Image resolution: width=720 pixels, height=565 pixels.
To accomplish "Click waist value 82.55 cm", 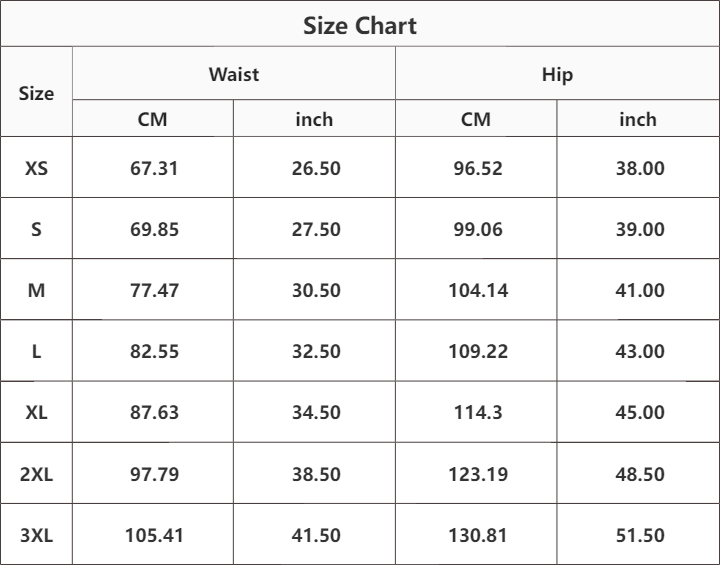I will (154, 351).
